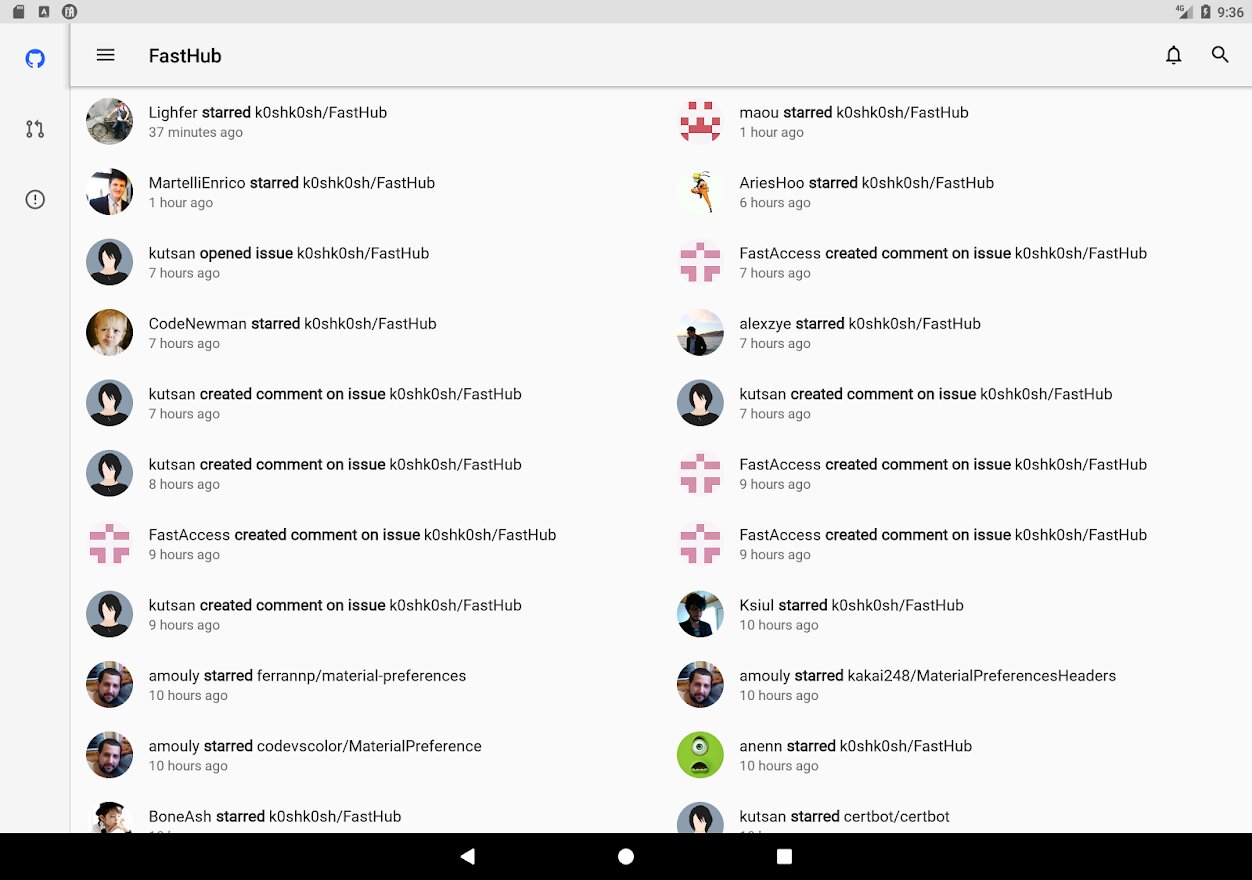Open CodeNewman's child photo avatar
1252x880 pixels.
coord(110,333)
